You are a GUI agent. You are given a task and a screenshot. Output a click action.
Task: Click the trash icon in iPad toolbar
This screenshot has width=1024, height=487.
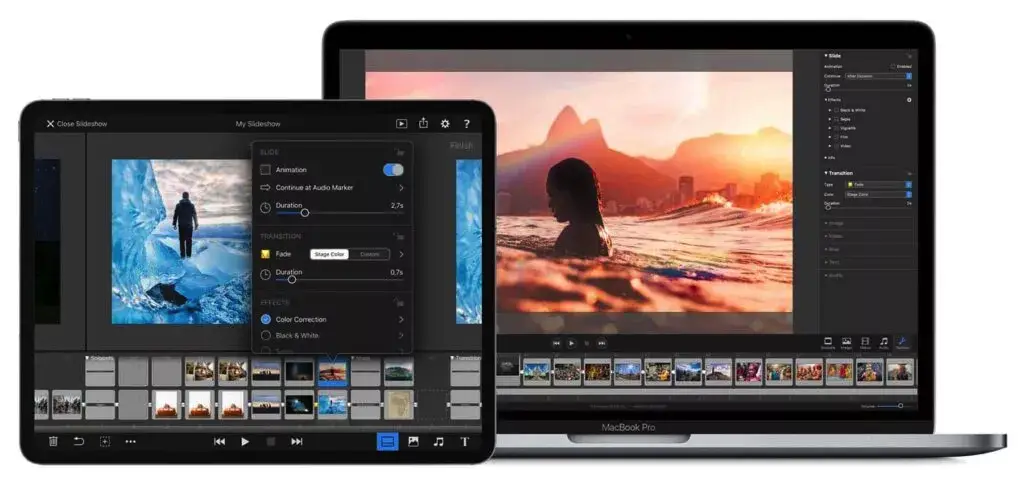[x=53, y=441]
